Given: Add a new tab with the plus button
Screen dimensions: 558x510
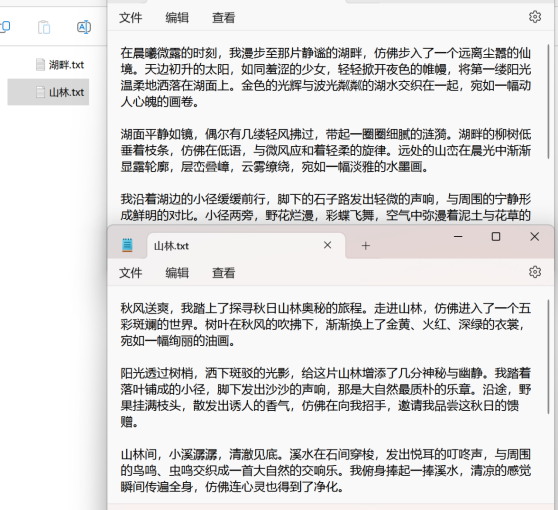Looking at the screenshot, I should (x=365, y=246).
